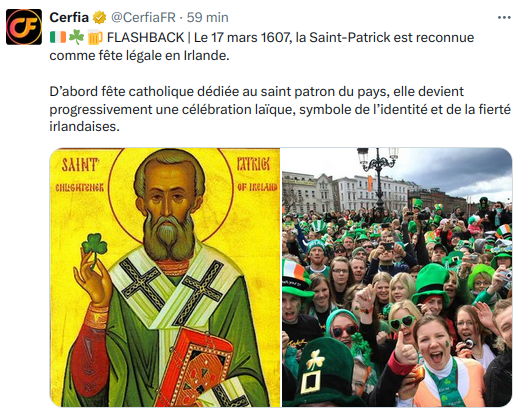Click the gold verified badge
Image resolution: width=522 pixels, height=414 pixels.
pyautogui.click(x=99, y=18)
